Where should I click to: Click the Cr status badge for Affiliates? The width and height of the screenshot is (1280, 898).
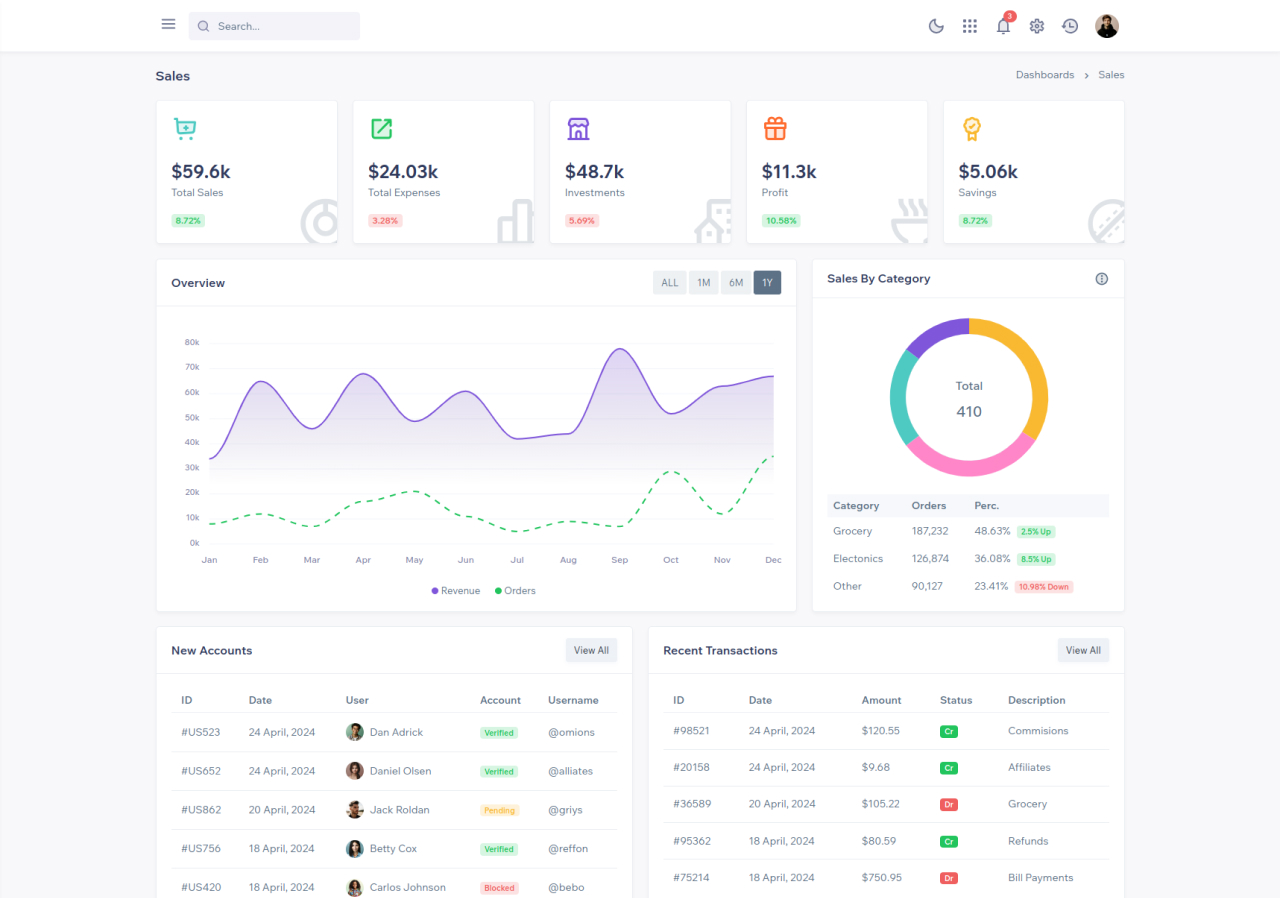click(x=949, y=768)
